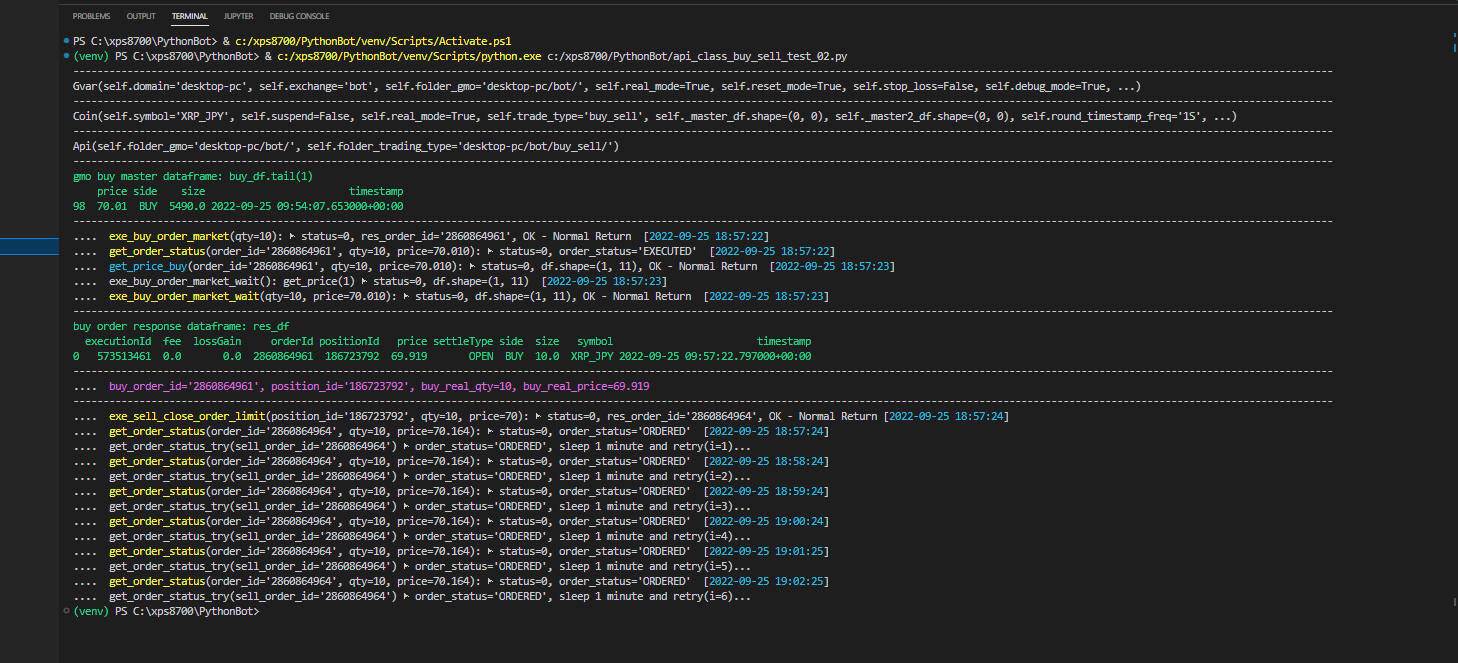1458x663 pixels.
Task: Click the 573513461 executionId value
Action: point(124,356)
